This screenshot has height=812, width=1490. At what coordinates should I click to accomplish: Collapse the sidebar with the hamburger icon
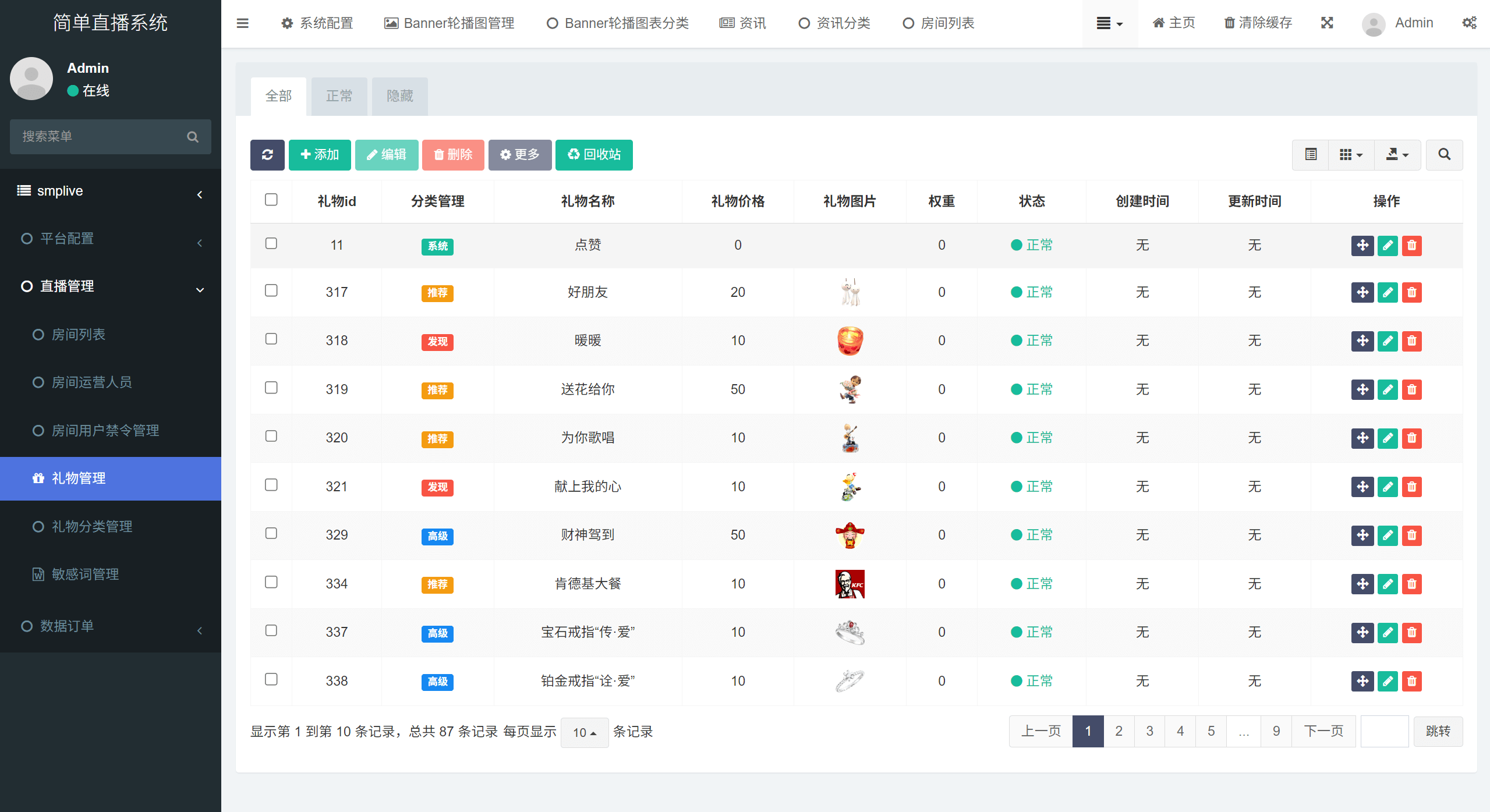[x=243, y=23]
